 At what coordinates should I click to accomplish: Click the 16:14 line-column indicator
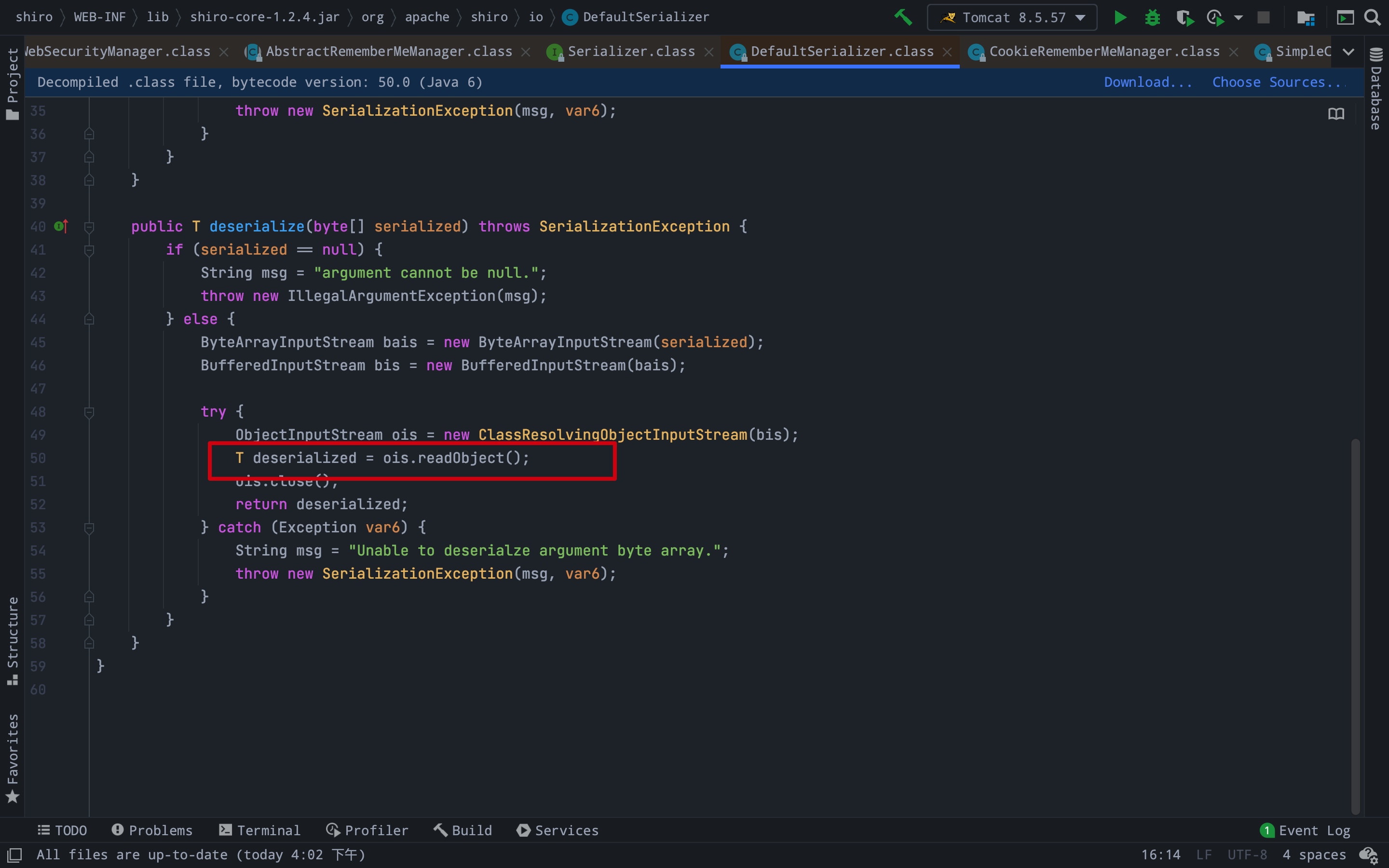coord(1160,855)
